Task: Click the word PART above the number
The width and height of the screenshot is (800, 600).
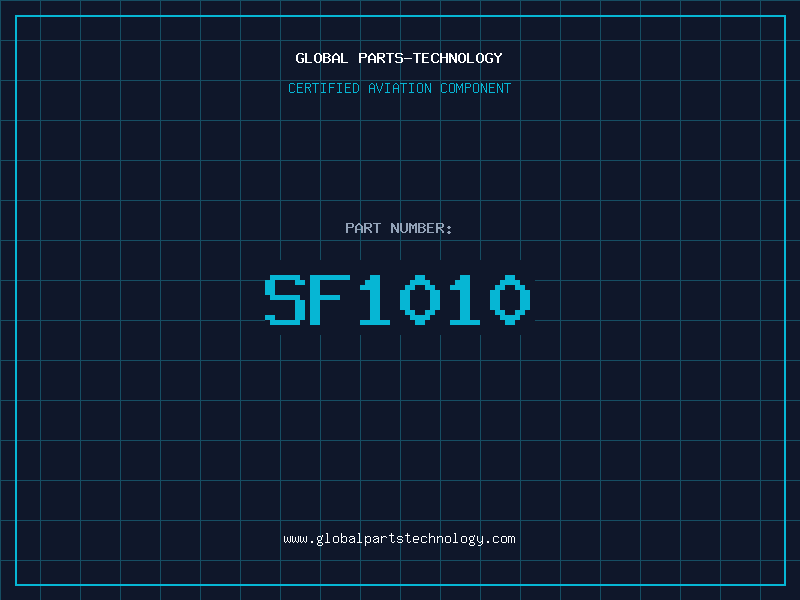Action: point(363,228)
